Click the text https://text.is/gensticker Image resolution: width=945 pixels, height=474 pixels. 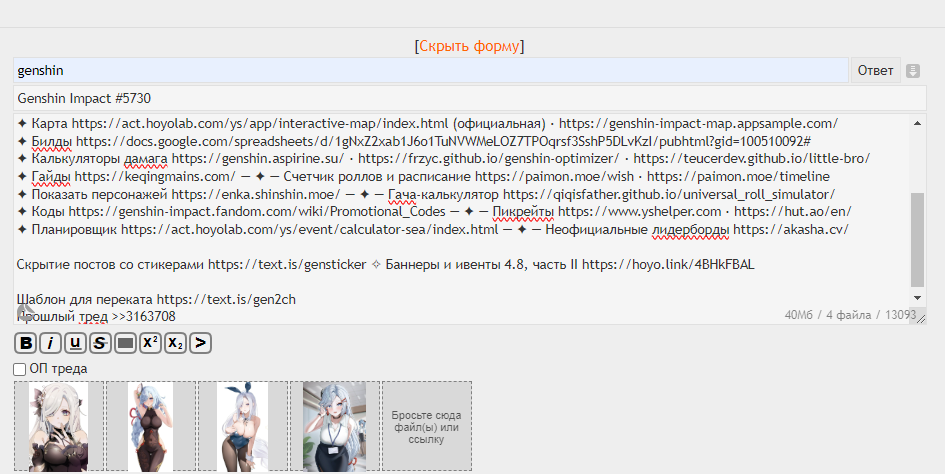(x=287, y=264)
